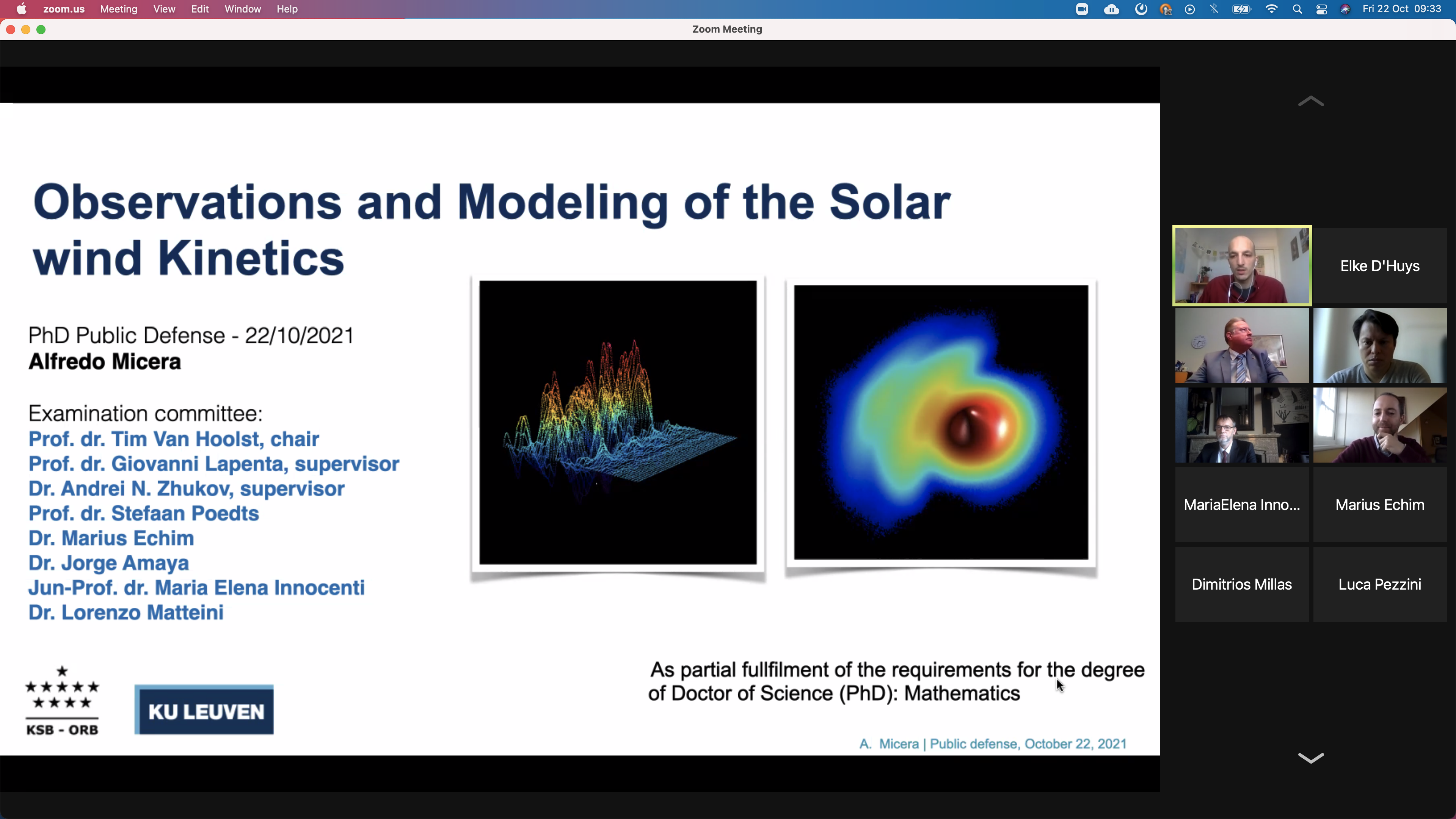Screen dimensions: 1456x819
Task: Click the play circle menu bar icon
Action: (x=1190, y=9)
